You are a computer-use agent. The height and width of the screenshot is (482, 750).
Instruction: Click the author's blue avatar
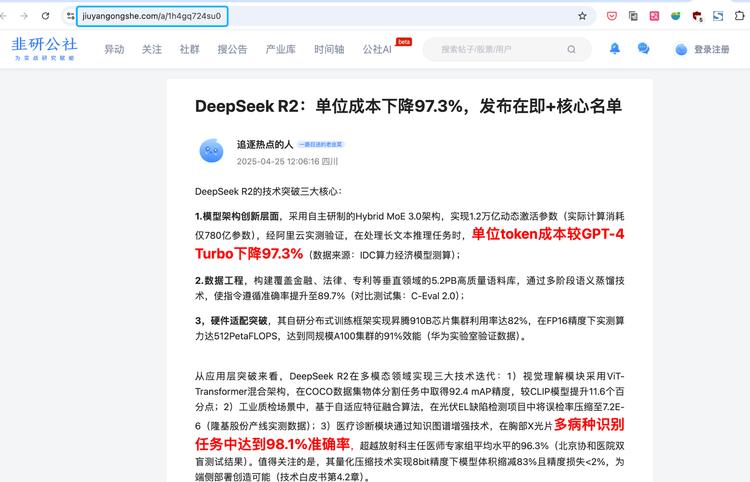[211, 151]
